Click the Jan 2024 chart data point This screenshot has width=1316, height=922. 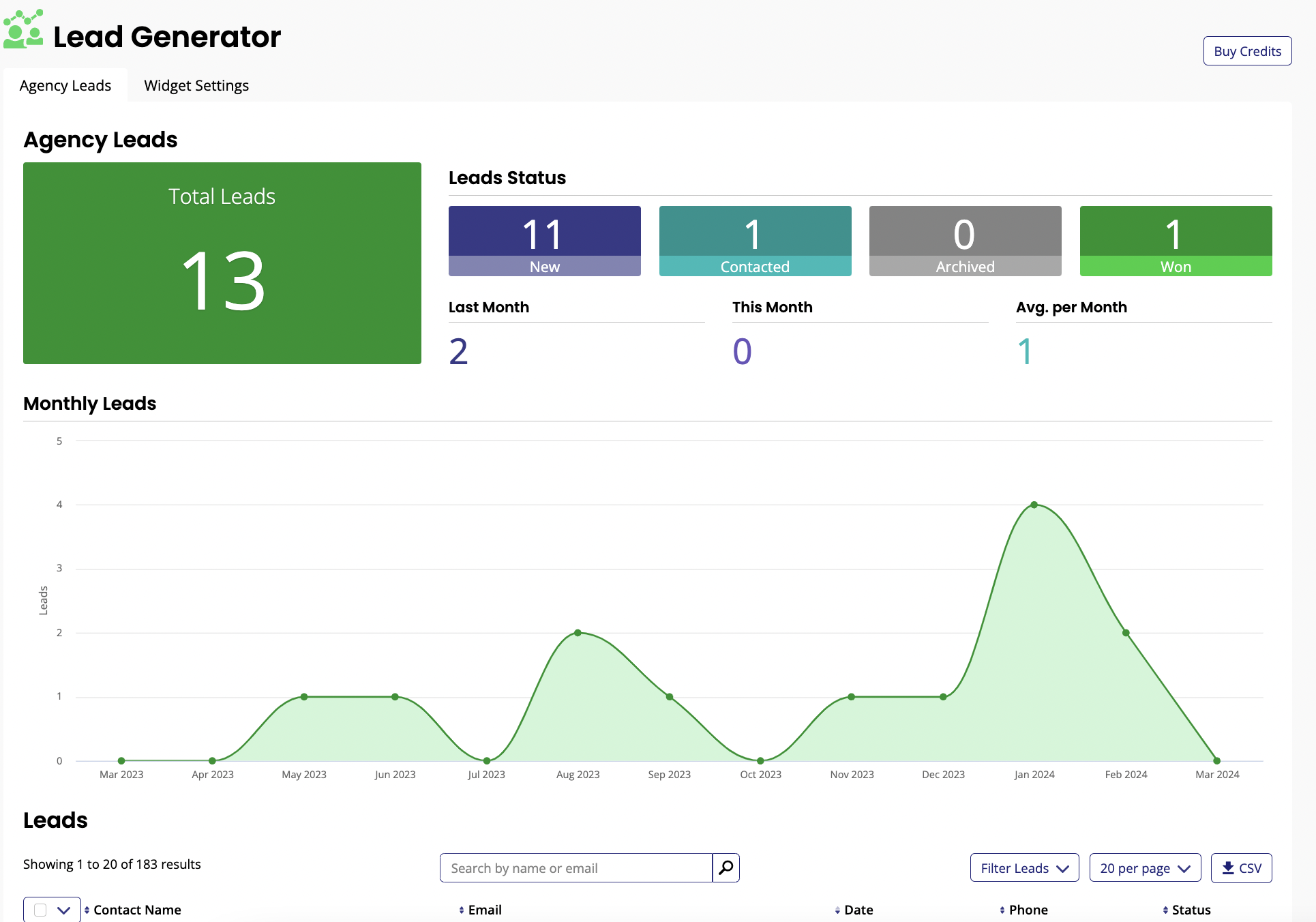1034,505
